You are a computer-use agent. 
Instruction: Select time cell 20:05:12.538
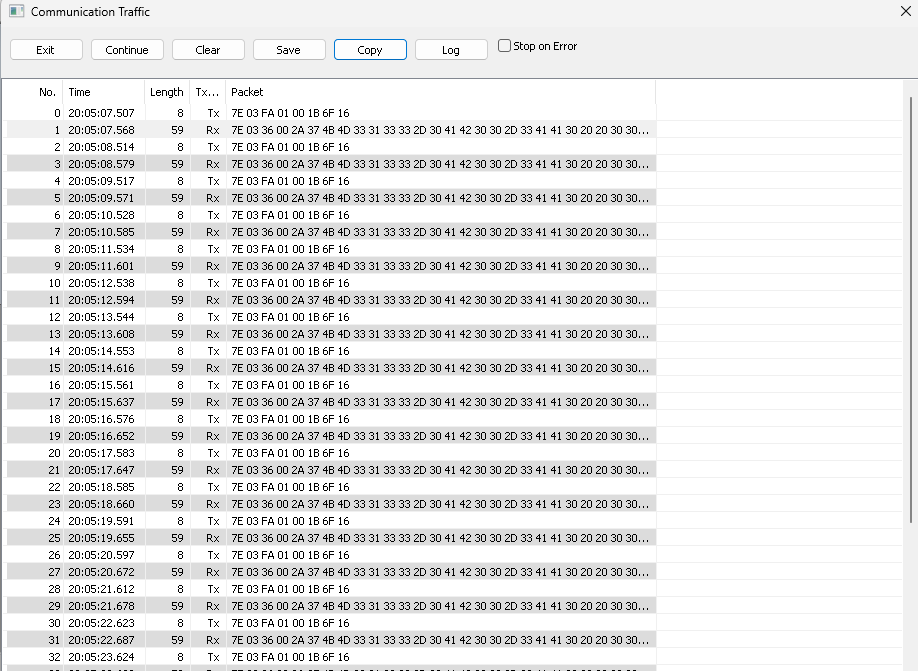(101, 283)
